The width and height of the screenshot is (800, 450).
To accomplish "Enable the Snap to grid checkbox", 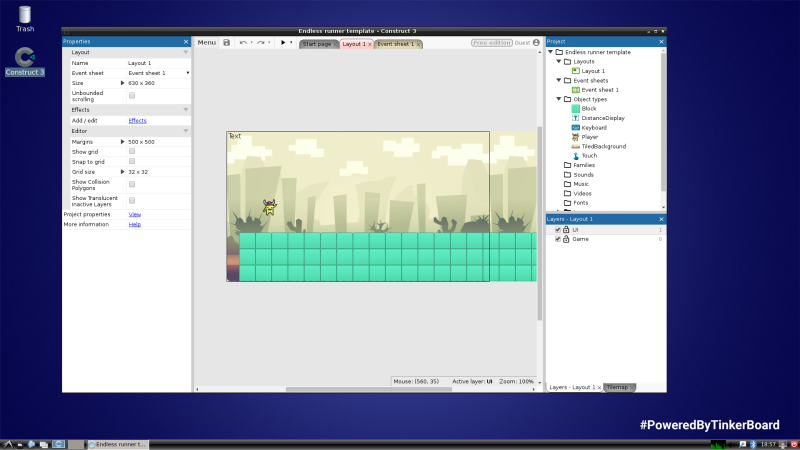I will point(132,161).
